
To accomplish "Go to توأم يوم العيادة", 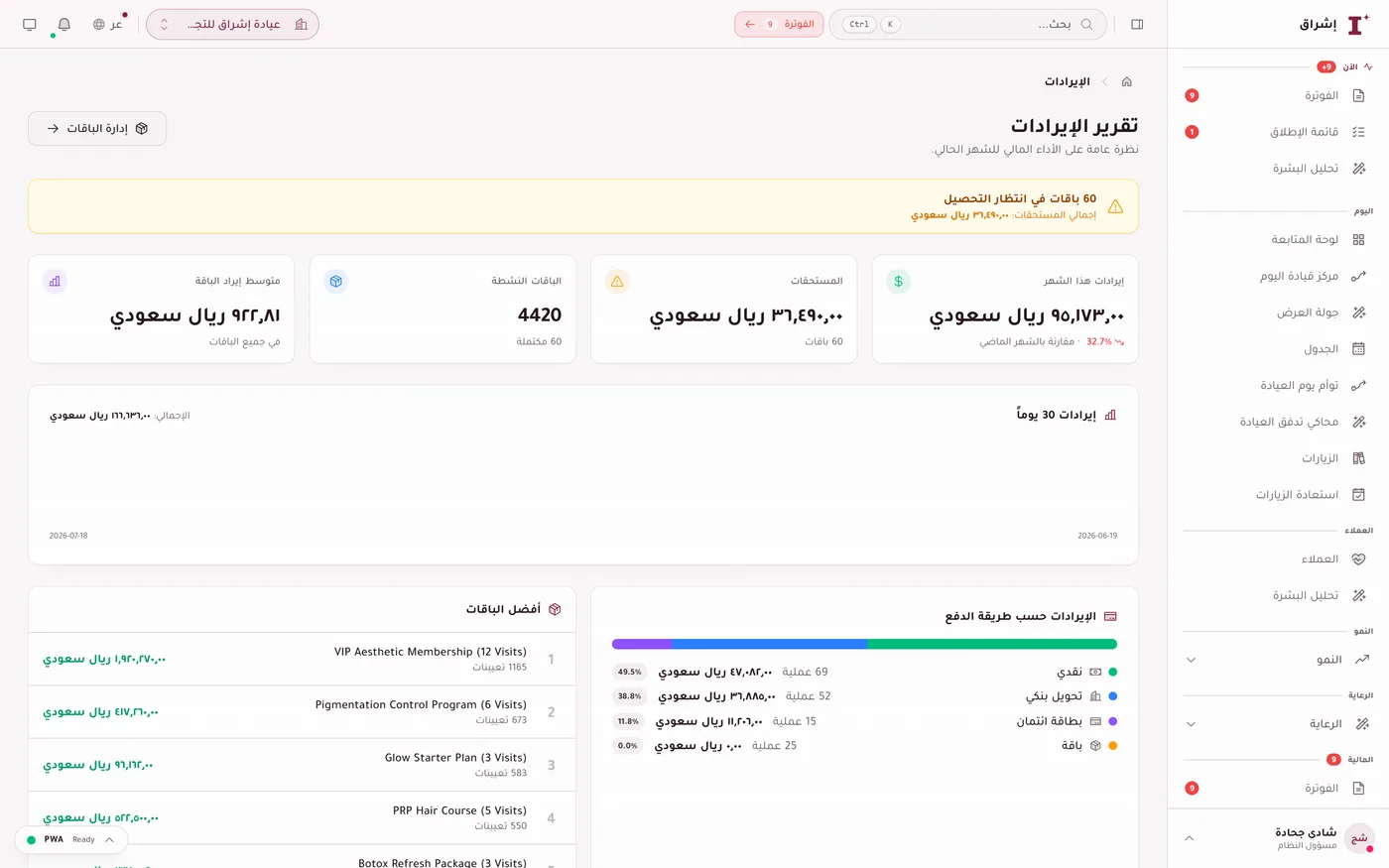I will click(1278, 385).
